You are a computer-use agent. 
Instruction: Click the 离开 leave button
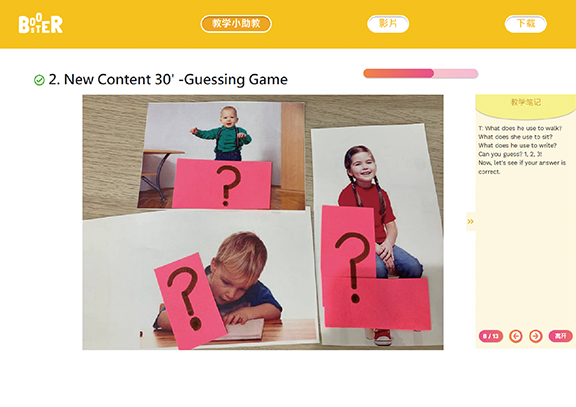(560, 336)
